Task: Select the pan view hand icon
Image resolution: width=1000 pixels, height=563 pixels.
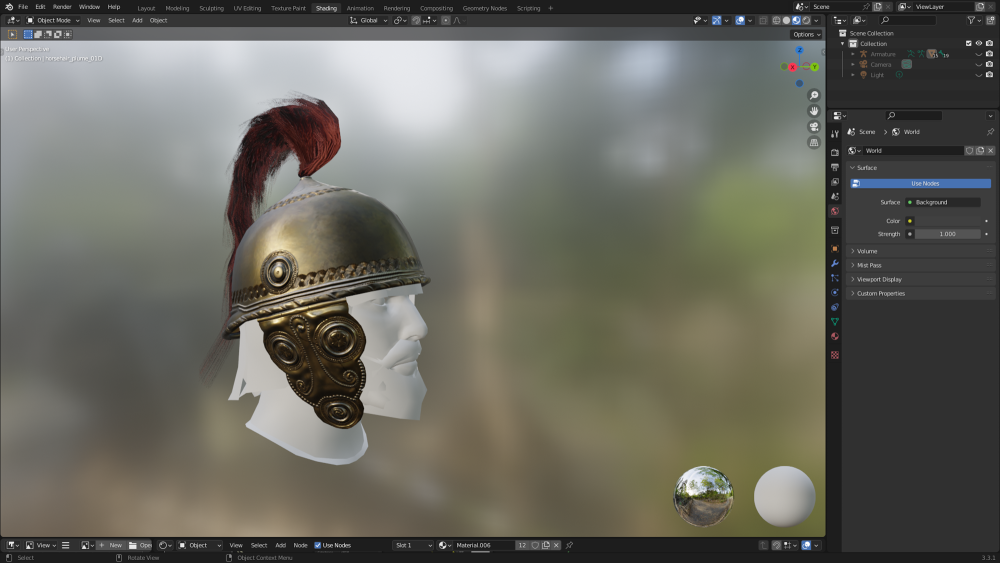Action: click(x=814, y=111)
